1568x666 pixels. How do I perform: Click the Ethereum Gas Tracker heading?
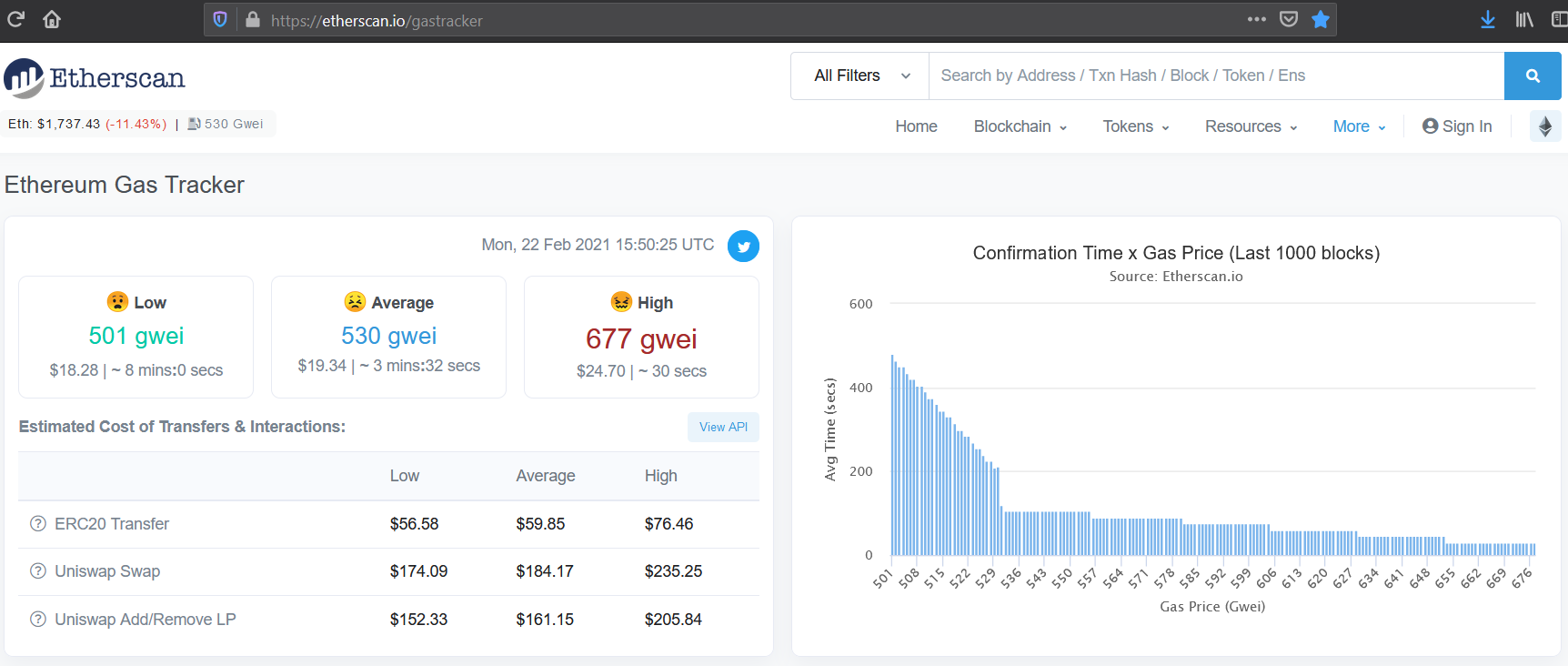pyautogui.click(x=125, y=185)
